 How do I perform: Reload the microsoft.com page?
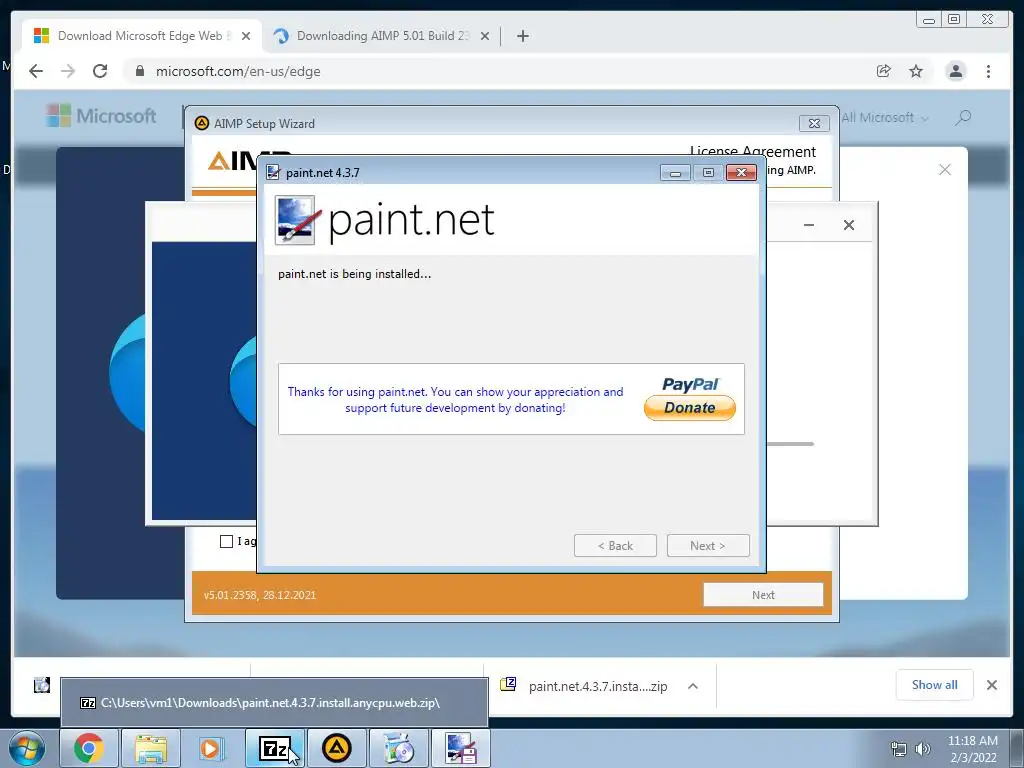coord(100,71)
